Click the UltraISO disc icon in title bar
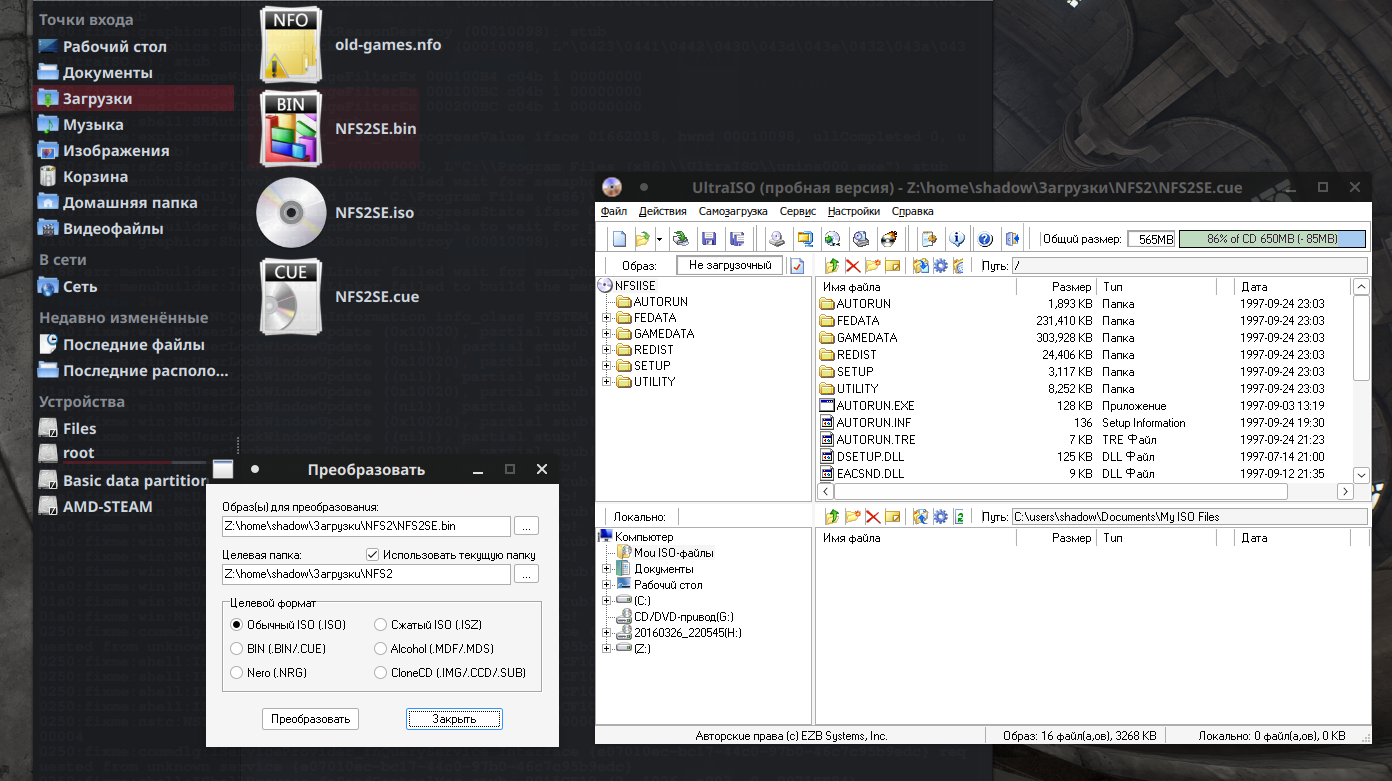The image size is (1392, 781). 612,187
